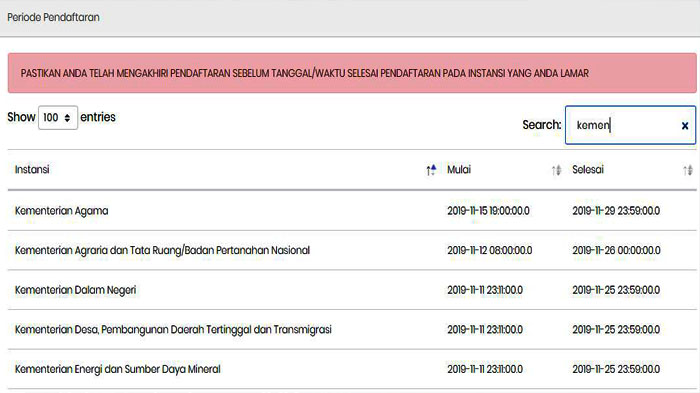The image size is (700, 393).
Task: Click the Mulai column header label
Action: 459,170
